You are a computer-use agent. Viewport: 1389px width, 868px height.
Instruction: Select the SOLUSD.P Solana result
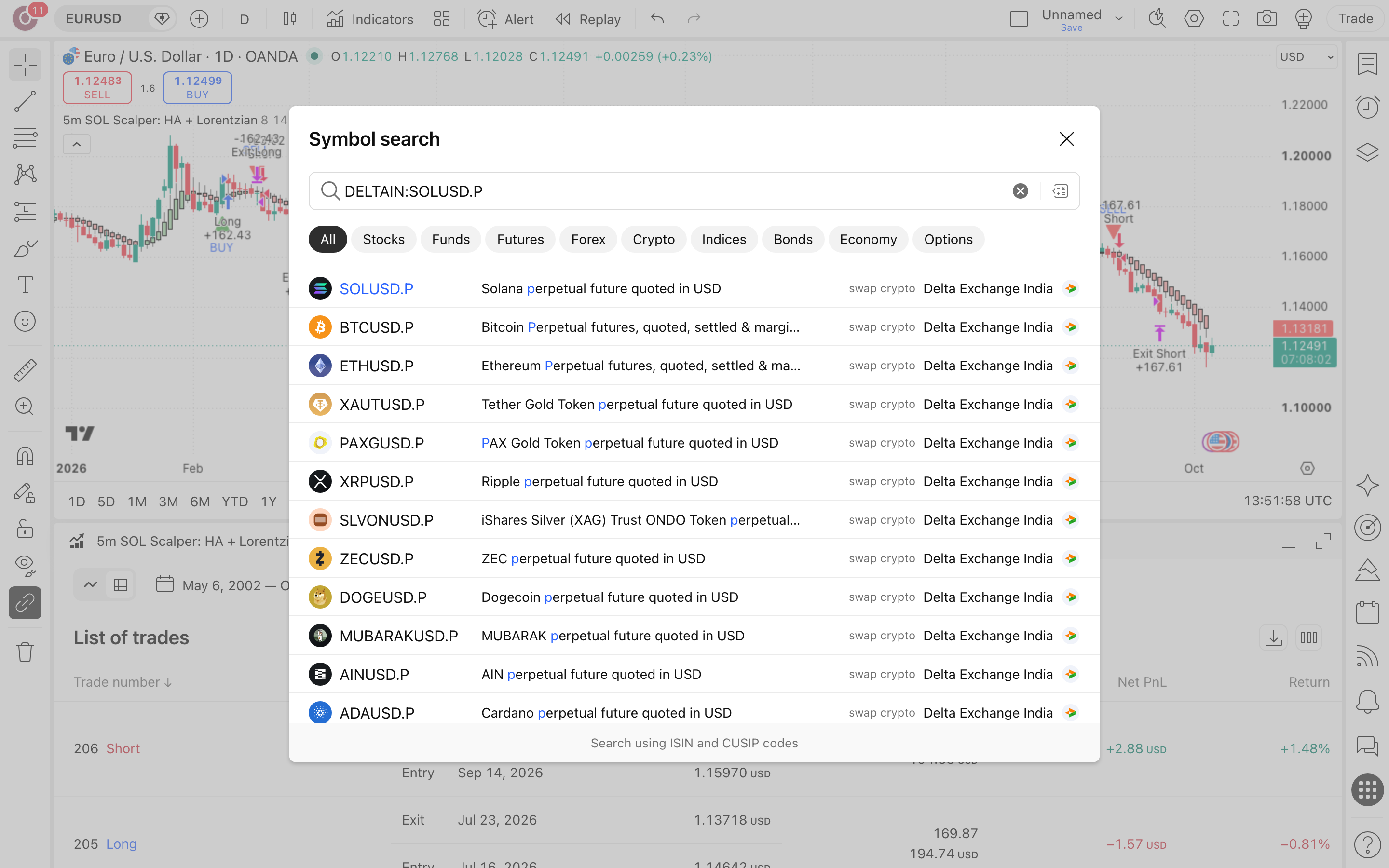[x=694, y=288]
